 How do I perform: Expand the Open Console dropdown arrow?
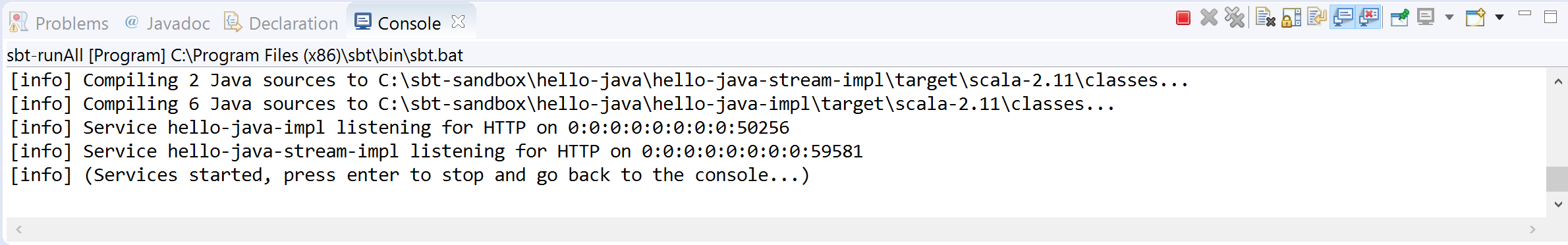pos(1499,18)
